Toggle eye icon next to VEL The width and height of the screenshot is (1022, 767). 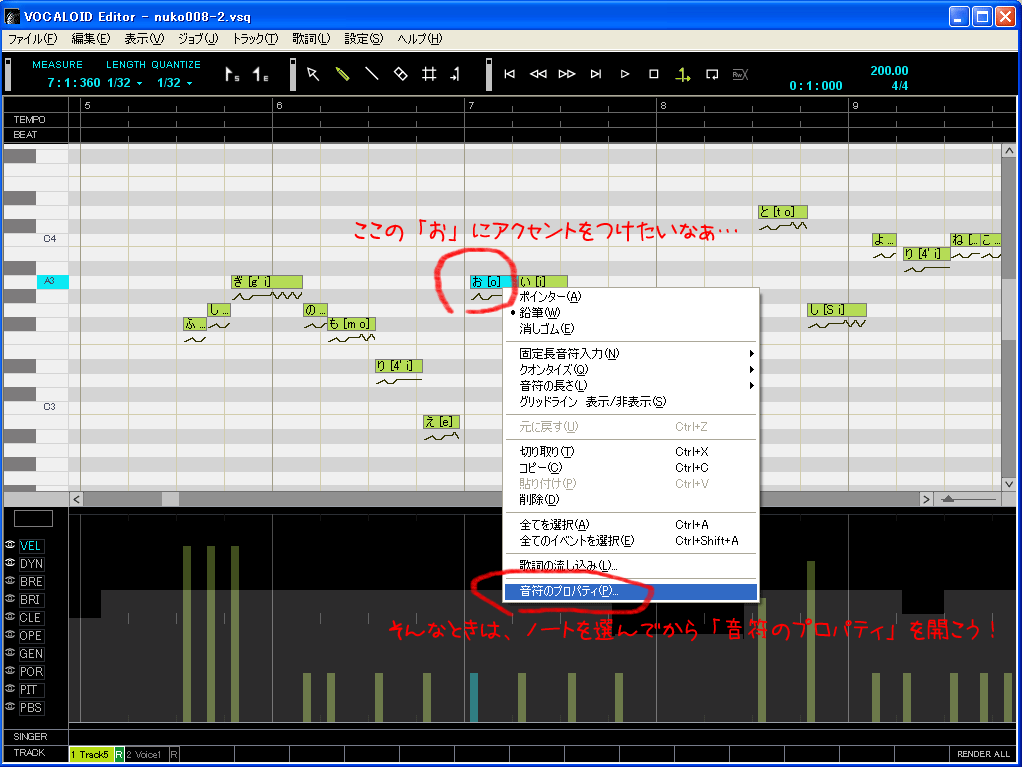tap(10, 545)
